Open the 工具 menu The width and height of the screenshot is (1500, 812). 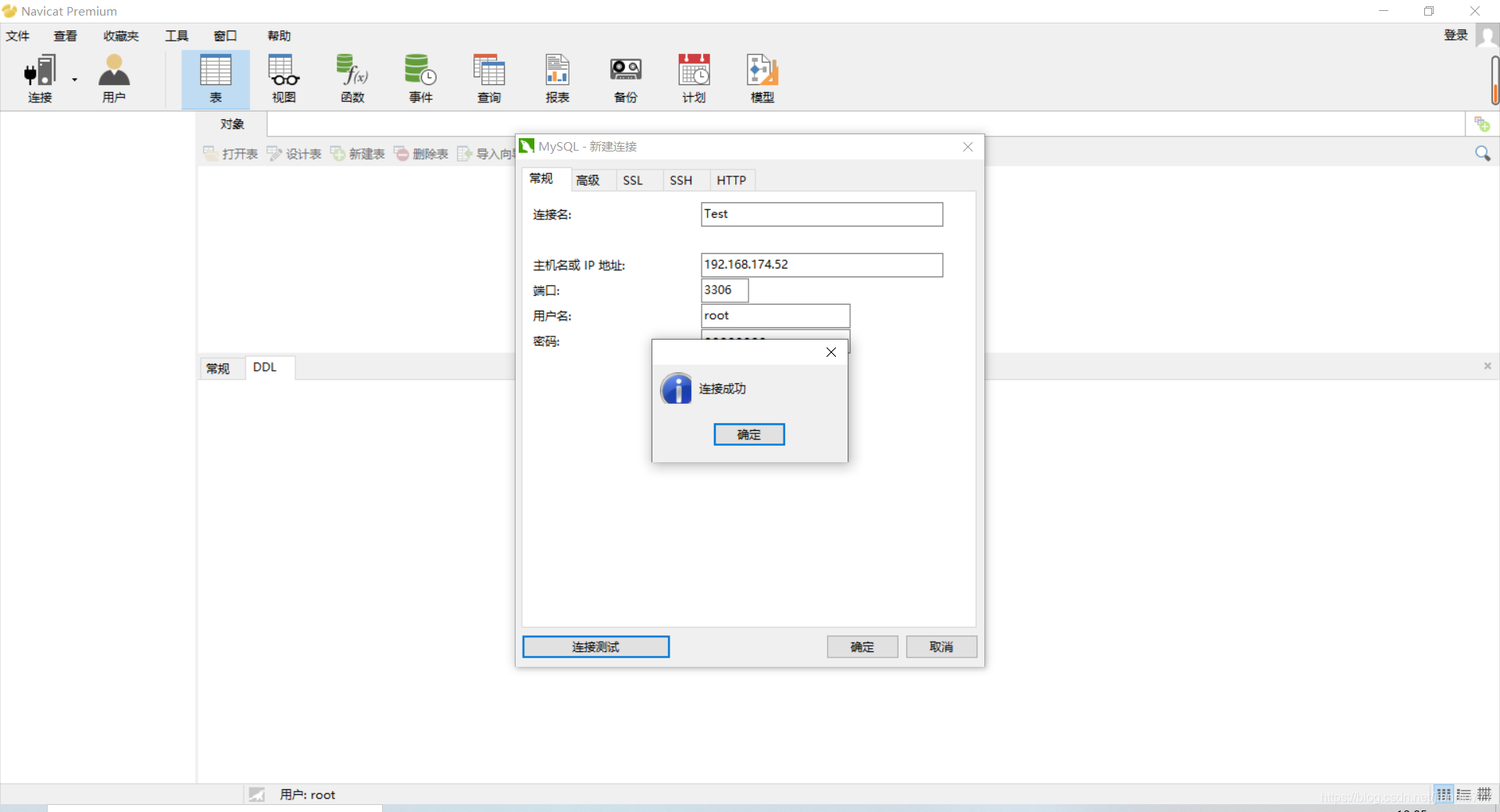[177, 36]
